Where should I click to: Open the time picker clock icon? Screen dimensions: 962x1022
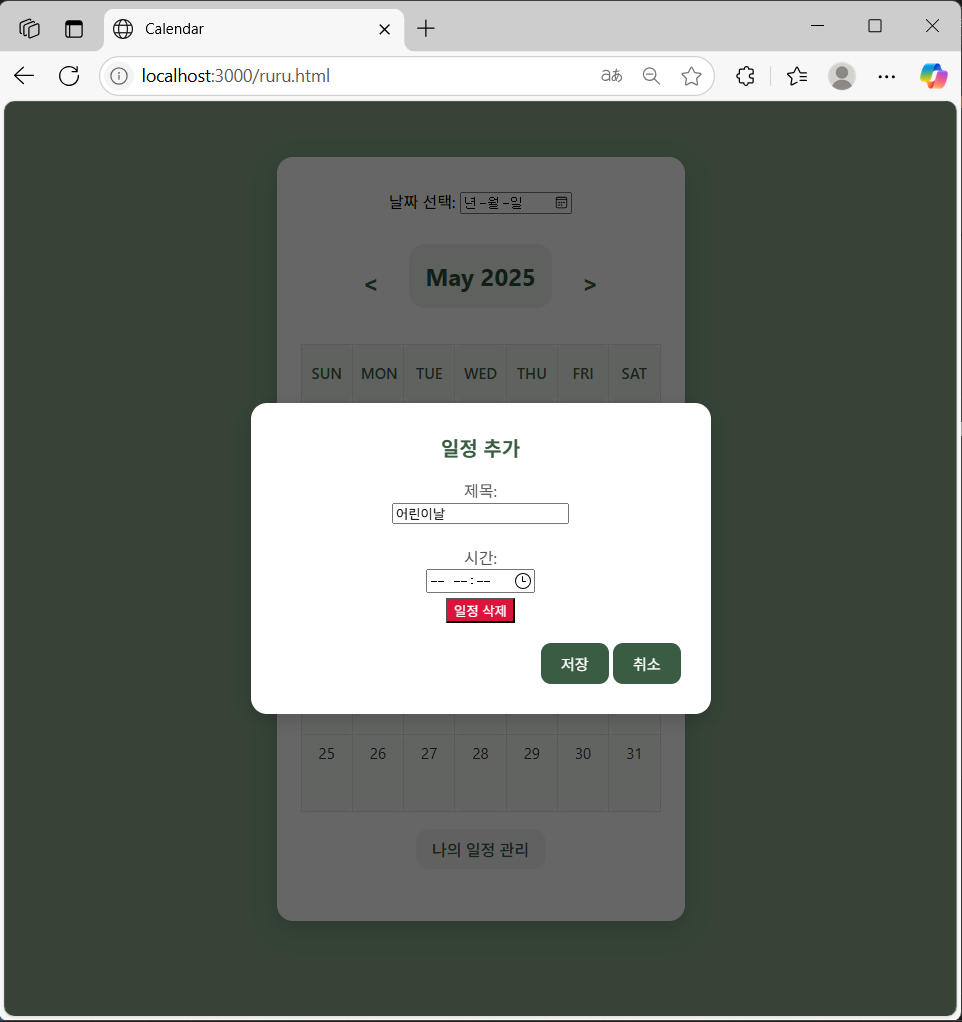pyautogui.click(x=523, y=581)
